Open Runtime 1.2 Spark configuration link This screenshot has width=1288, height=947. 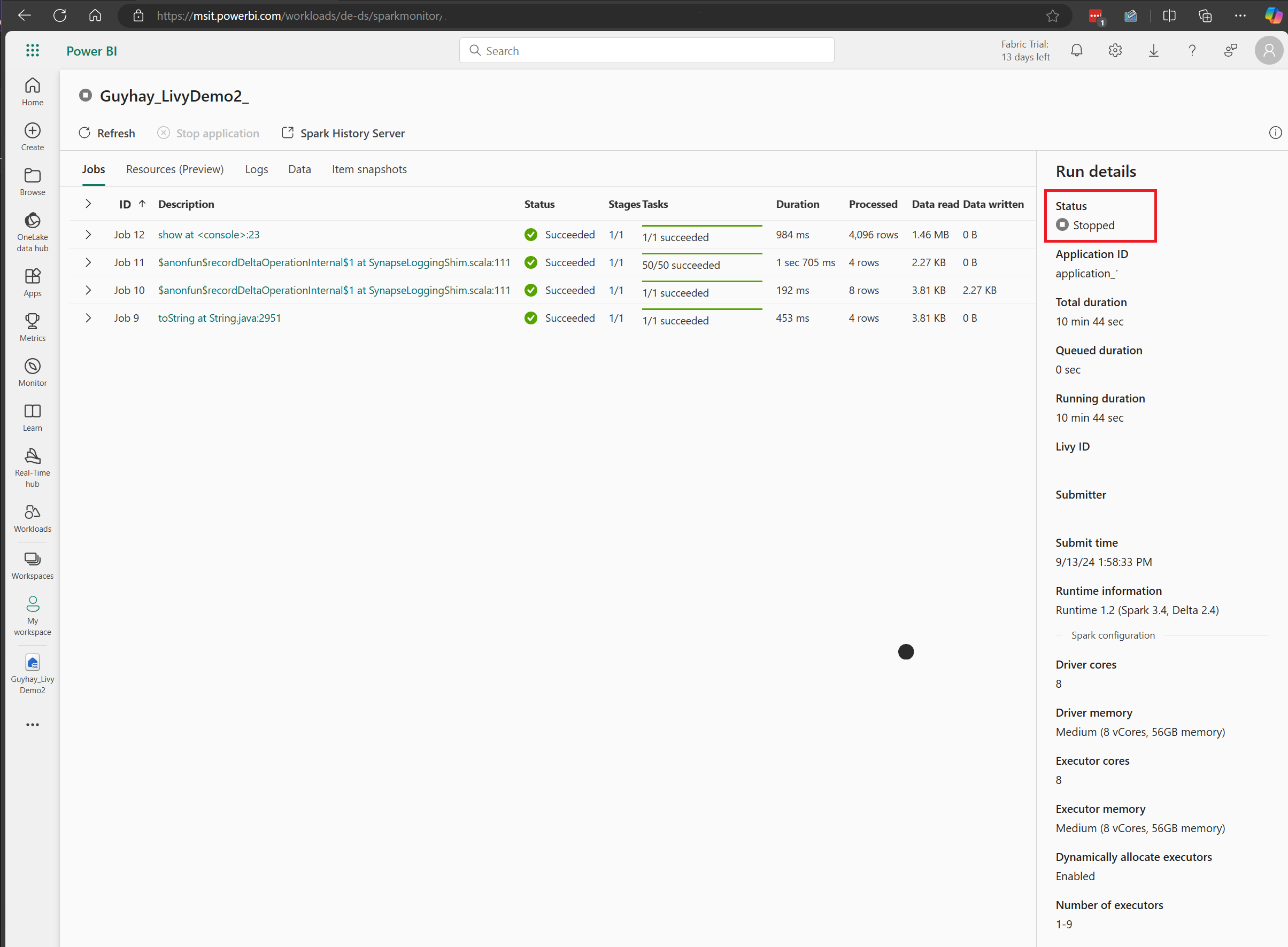click(x=1113, y=635)
